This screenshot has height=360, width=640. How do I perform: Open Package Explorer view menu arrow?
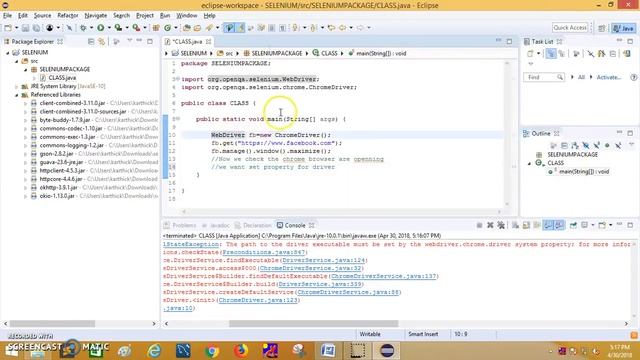pyautogui.click(x=129, y=41)
